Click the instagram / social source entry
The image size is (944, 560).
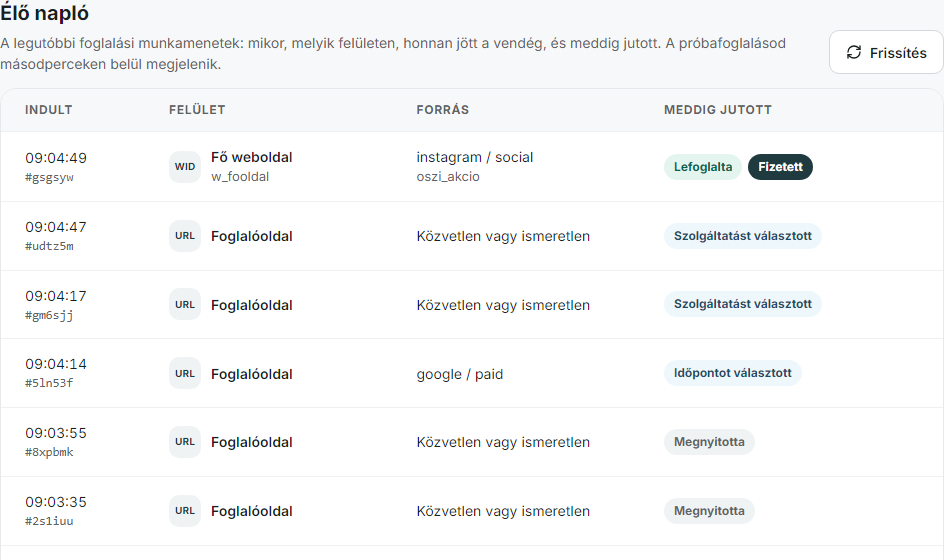tap(474, 157)
